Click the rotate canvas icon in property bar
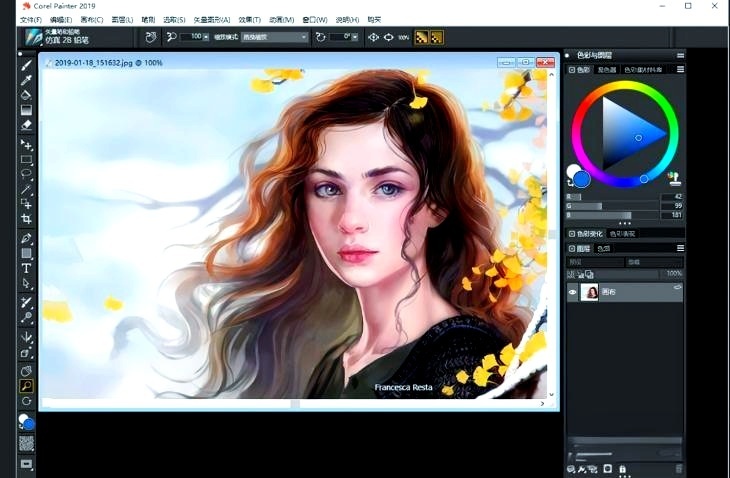The height and width of the screenshot is (478, 730). 320,37
